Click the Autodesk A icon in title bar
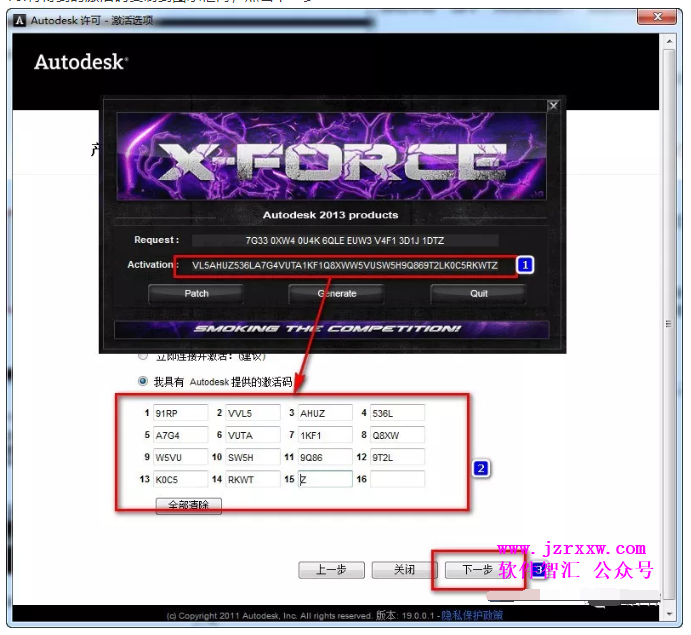This screenshot has height=635, width=691. (19, 20)
